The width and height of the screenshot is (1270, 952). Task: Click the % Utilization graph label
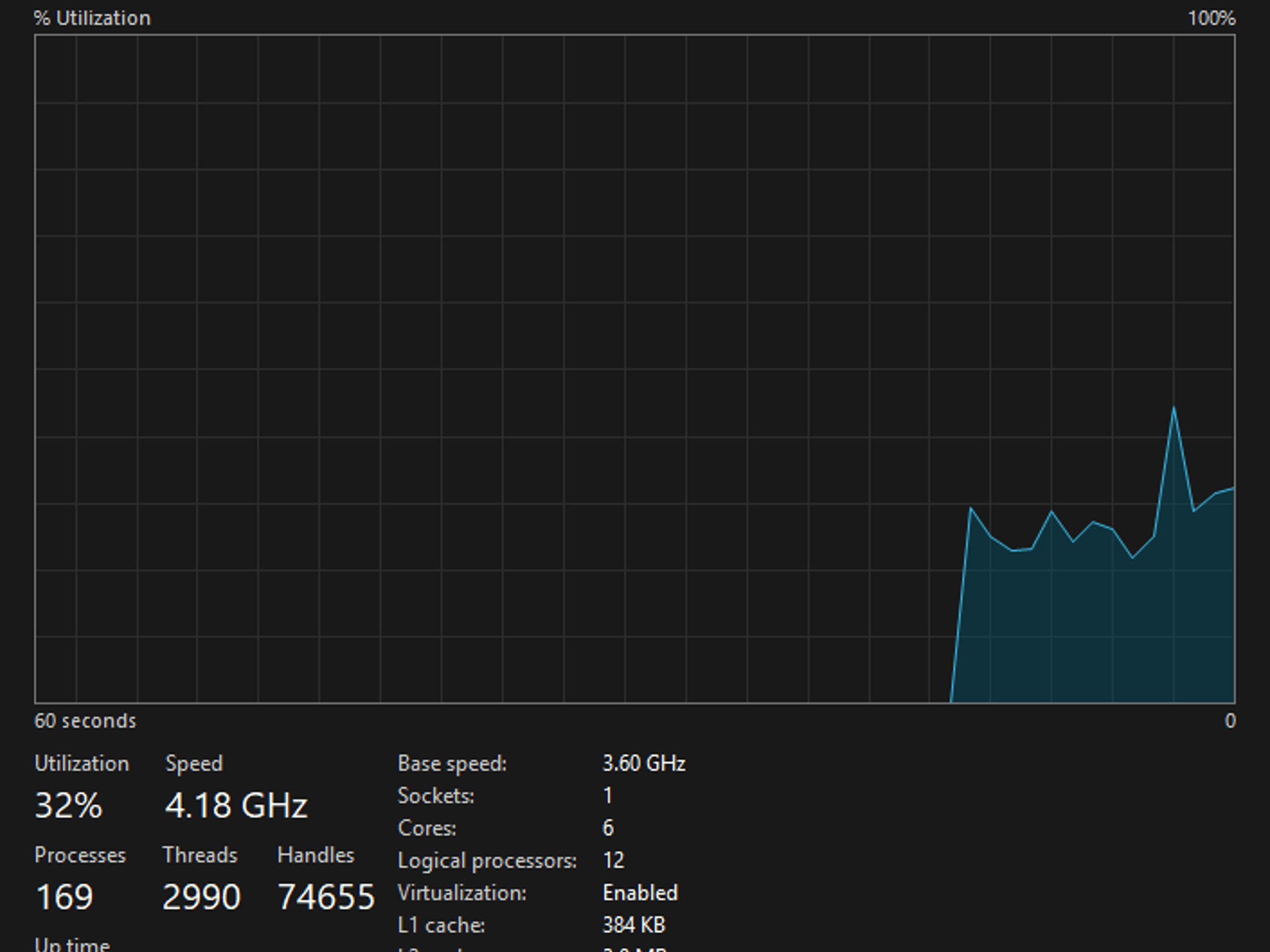92,18
